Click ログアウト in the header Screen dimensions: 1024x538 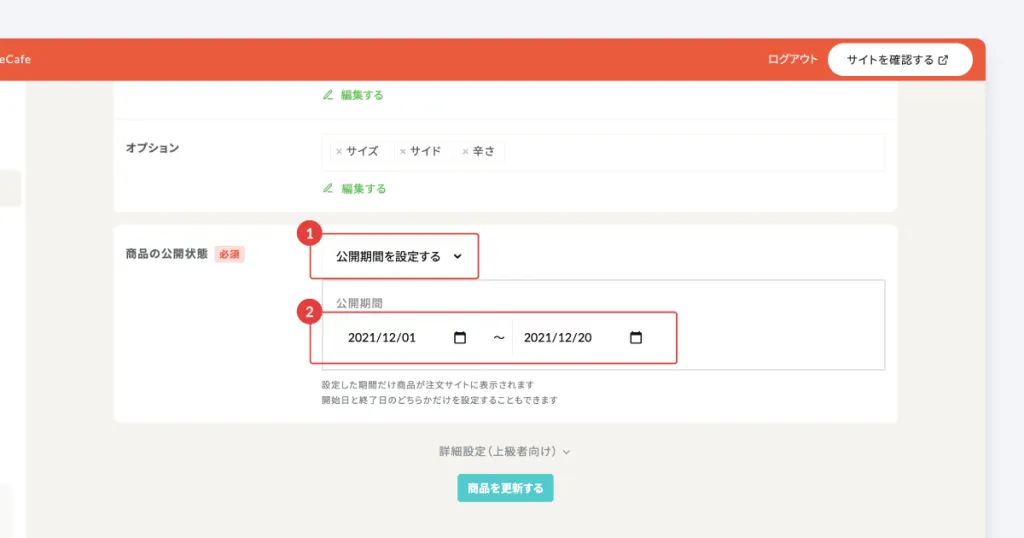tap(792, 59)
